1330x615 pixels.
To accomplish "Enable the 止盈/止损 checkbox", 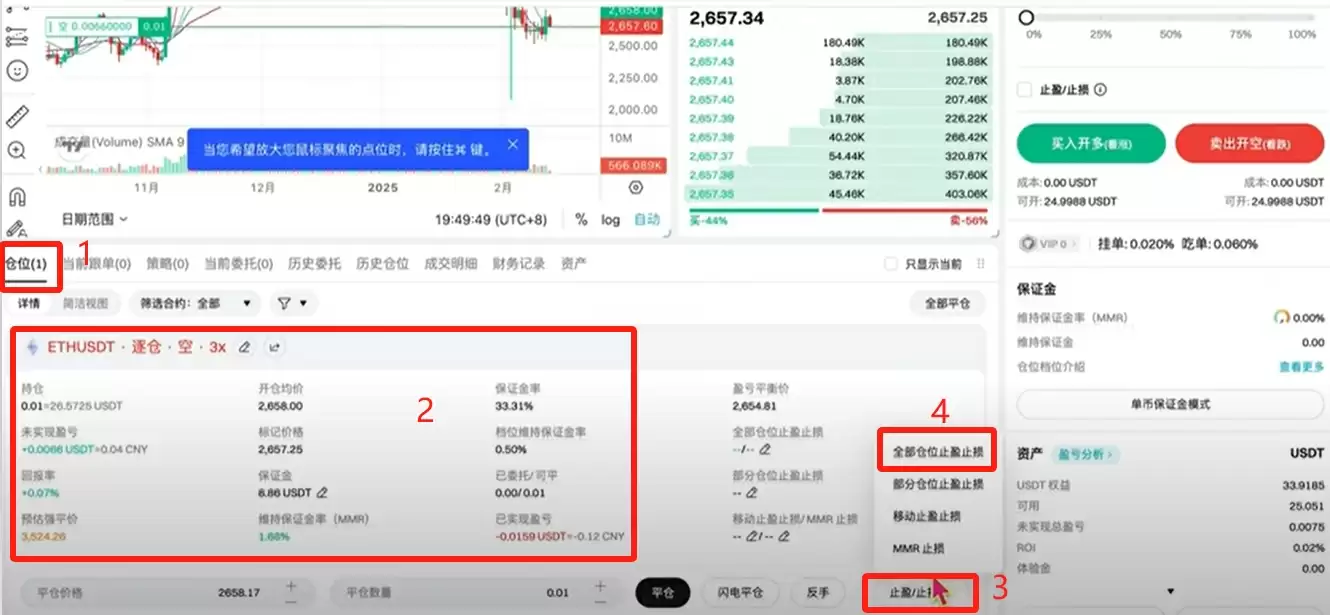I will pos(1023,89).
